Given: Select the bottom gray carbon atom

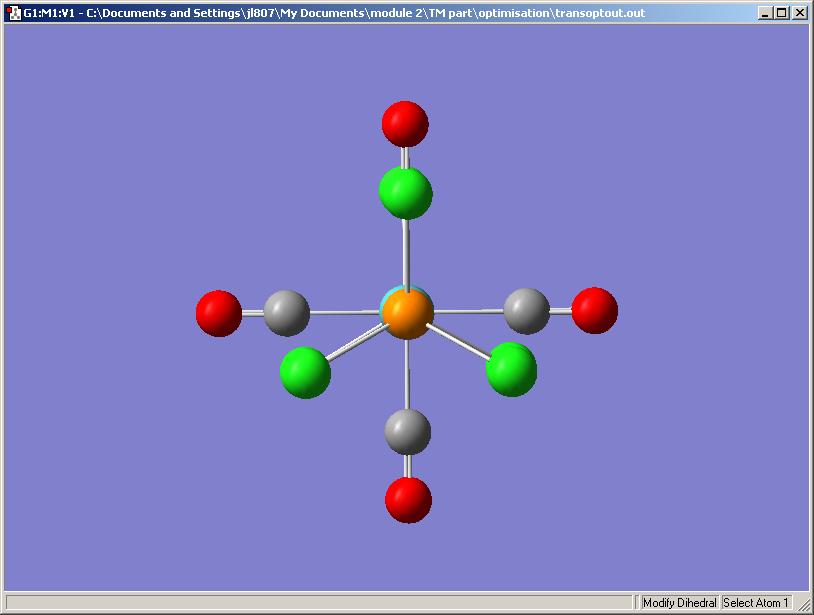Looking at the screenshot, I should [x=408, y=432].
